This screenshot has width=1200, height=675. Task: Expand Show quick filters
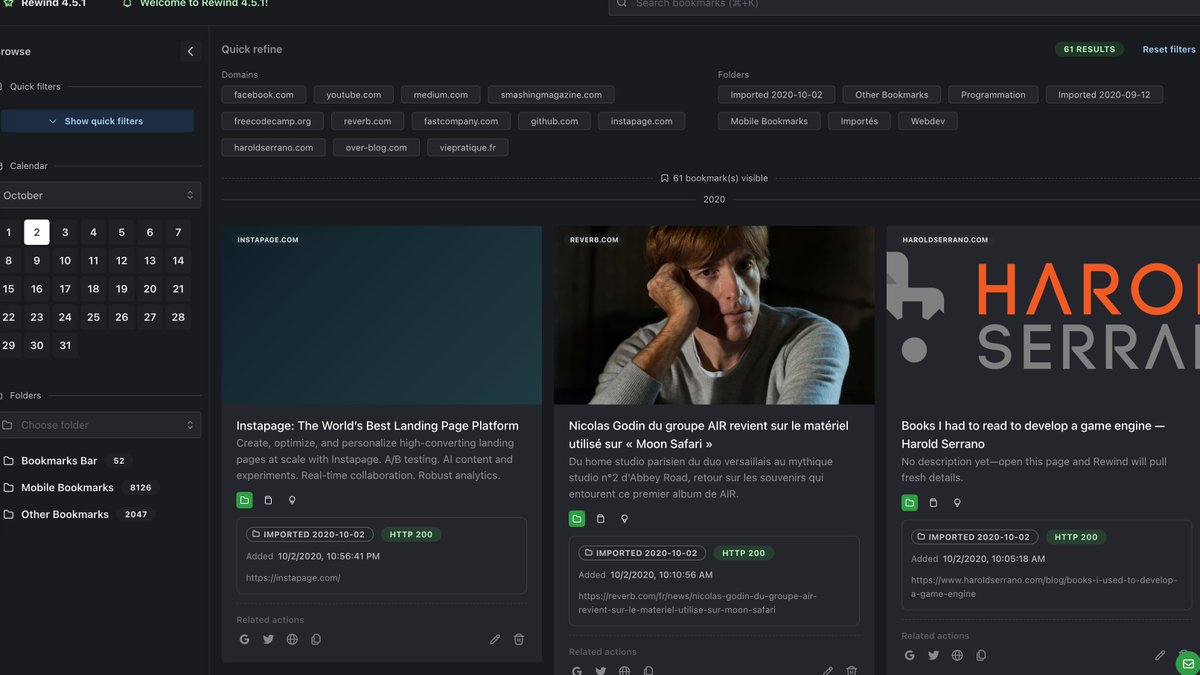point(97,121)
